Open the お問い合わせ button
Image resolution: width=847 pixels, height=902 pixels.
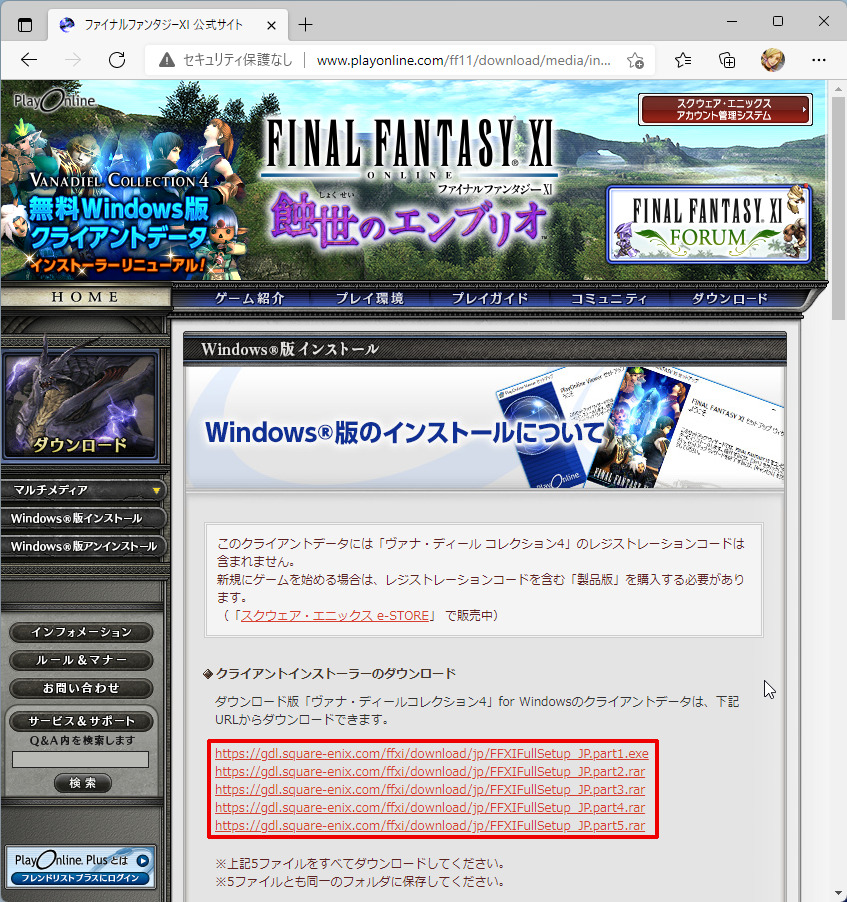point(81,688)
